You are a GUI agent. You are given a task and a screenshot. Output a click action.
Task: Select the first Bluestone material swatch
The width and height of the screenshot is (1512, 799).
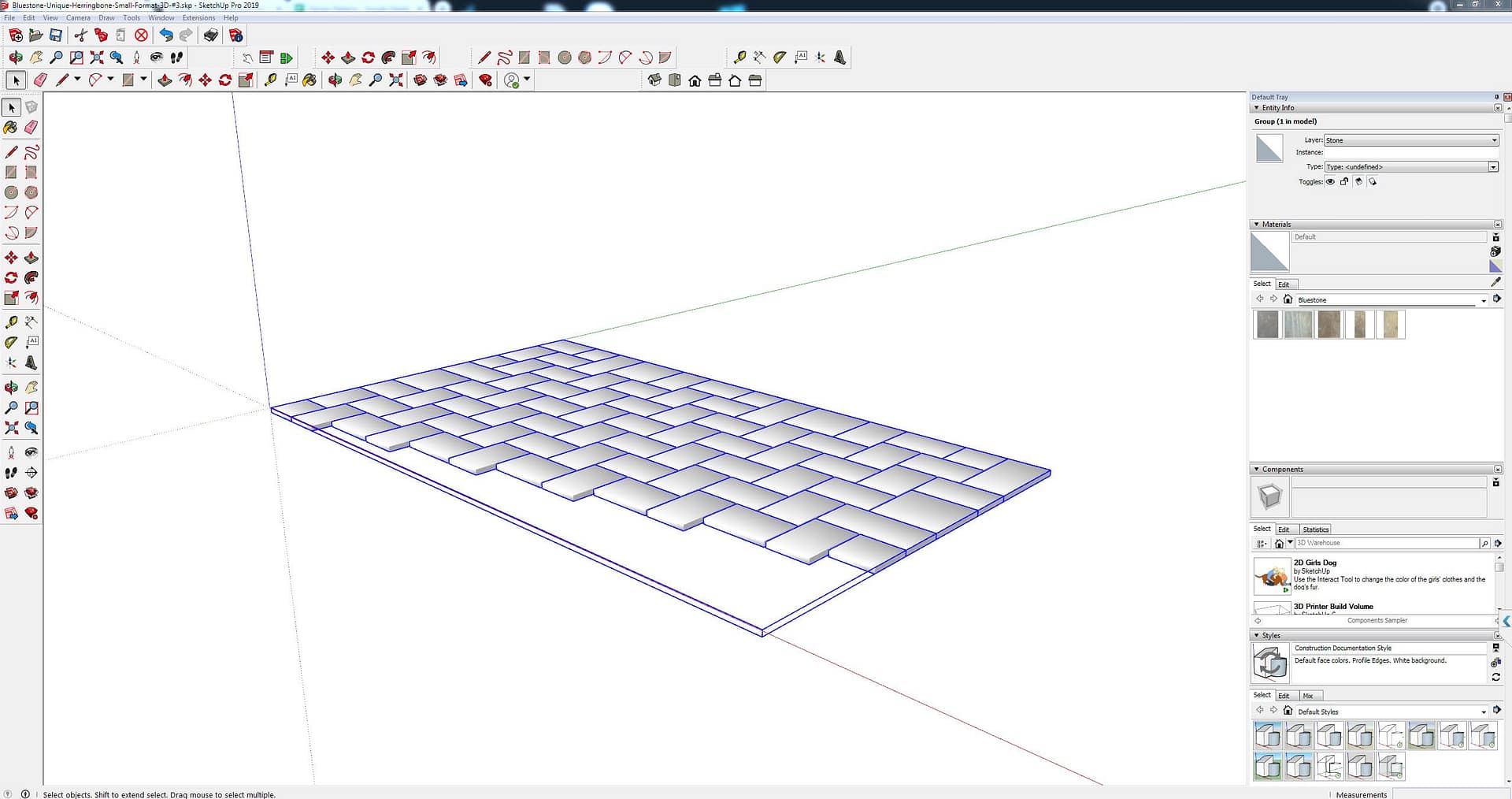click(1268, 325)
